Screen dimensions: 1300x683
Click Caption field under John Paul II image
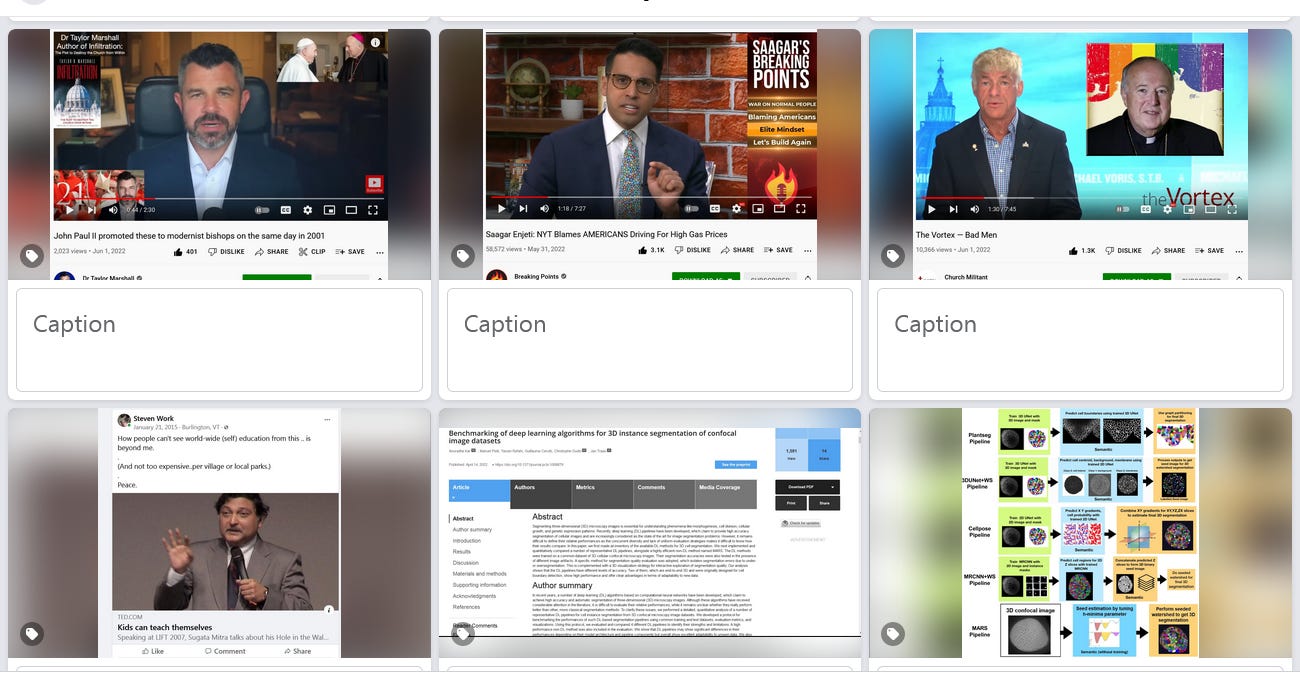tap(219, 340)
